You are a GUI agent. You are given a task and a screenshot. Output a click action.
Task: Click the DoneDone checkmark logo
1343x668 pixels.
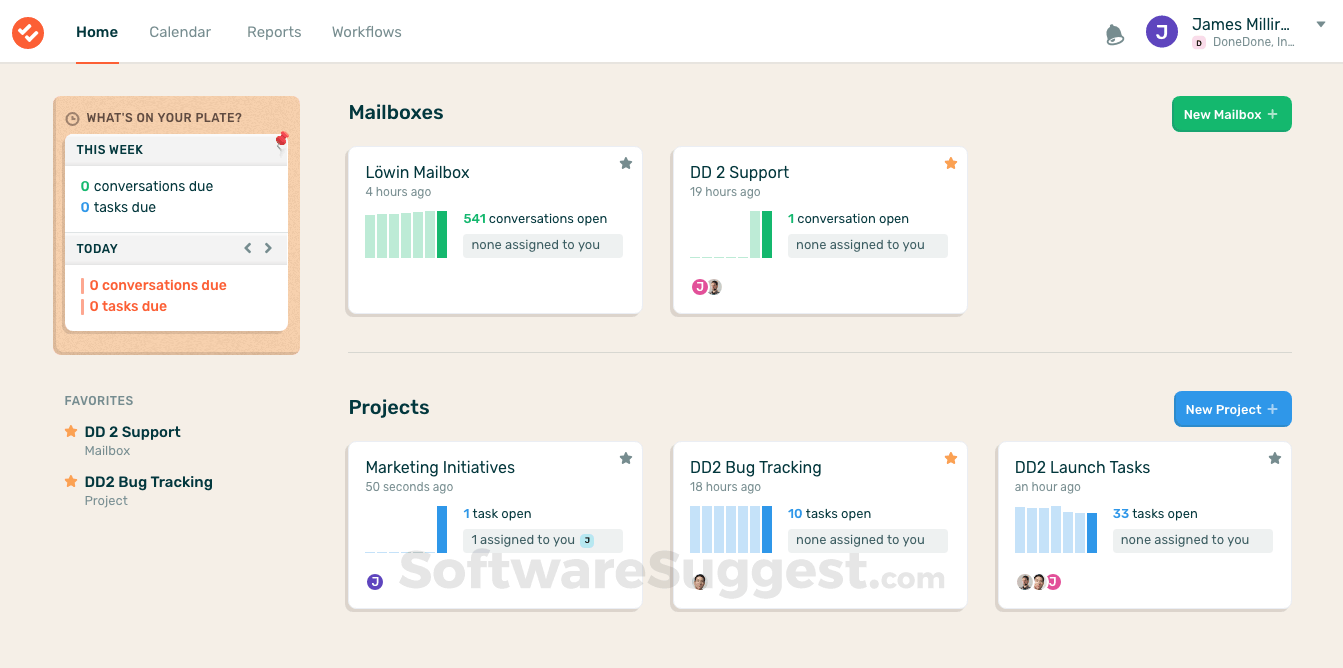click(28, 32)
